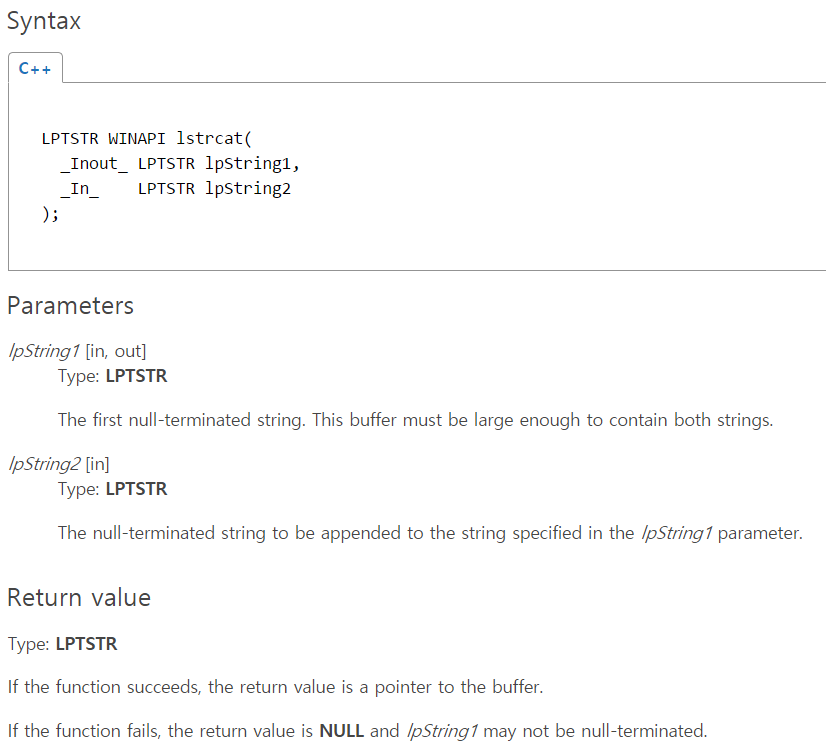The height and width of the screenshot is (751, 826).
Task: Click the closing parenthesis code line
Action: 50,213
